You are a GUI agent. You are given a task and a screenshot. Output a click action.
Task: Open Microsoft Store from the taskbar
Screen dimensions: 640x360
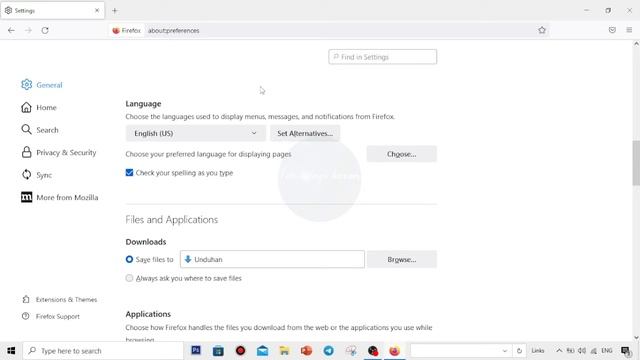218,351
